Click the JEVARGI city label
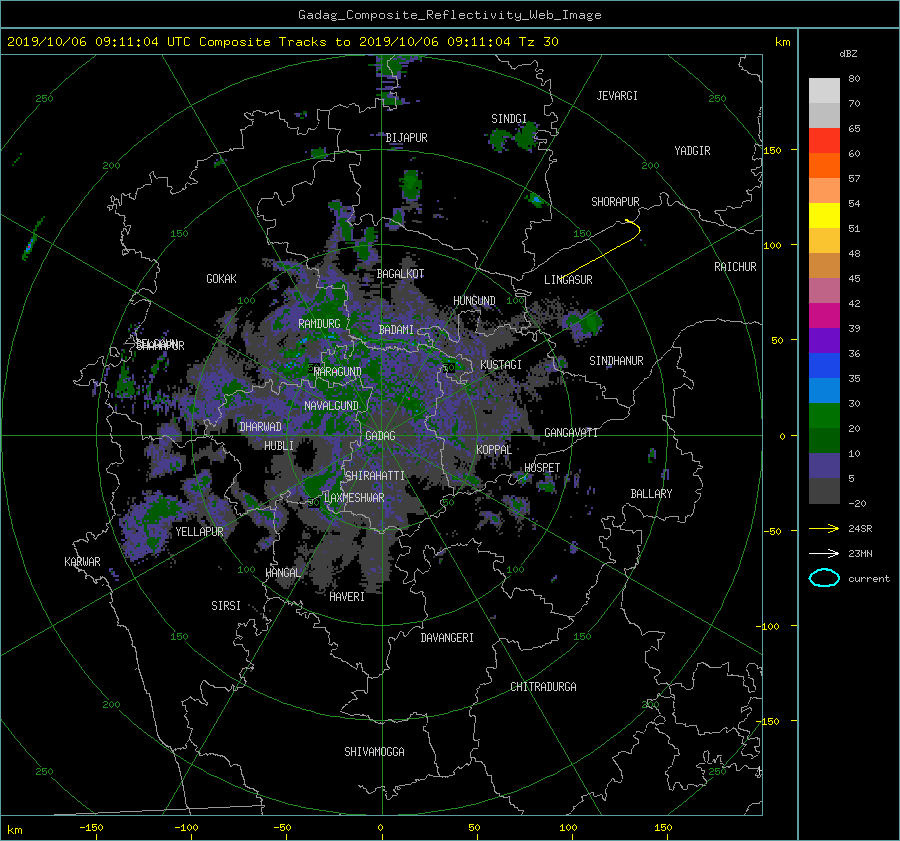Image resolution: width=900 pixels, height=841 pixels. pyautogui.click(x=617, y=96)
